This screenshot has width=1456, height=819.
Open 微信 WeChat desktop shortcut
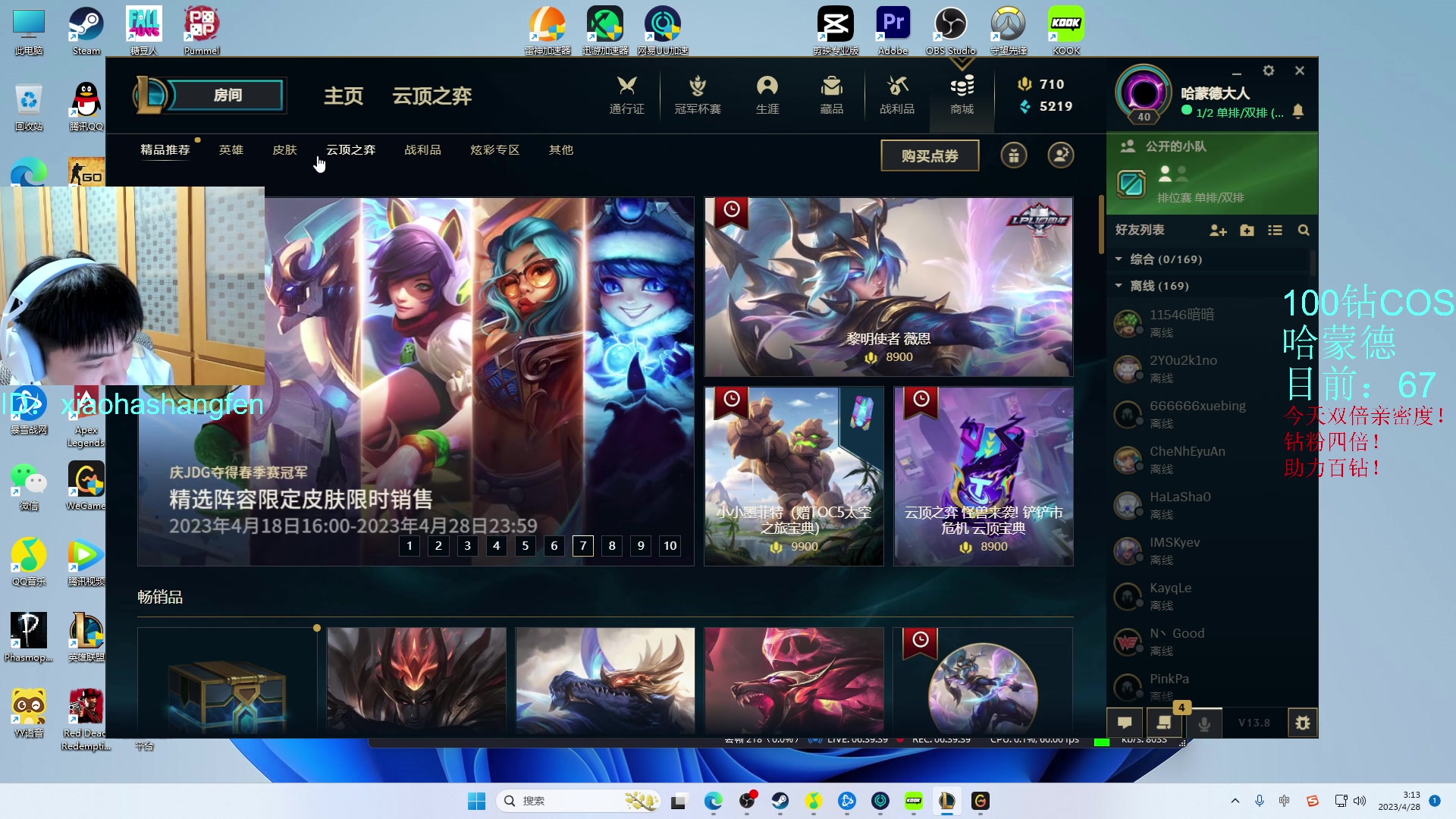click(x=29, y=486)
